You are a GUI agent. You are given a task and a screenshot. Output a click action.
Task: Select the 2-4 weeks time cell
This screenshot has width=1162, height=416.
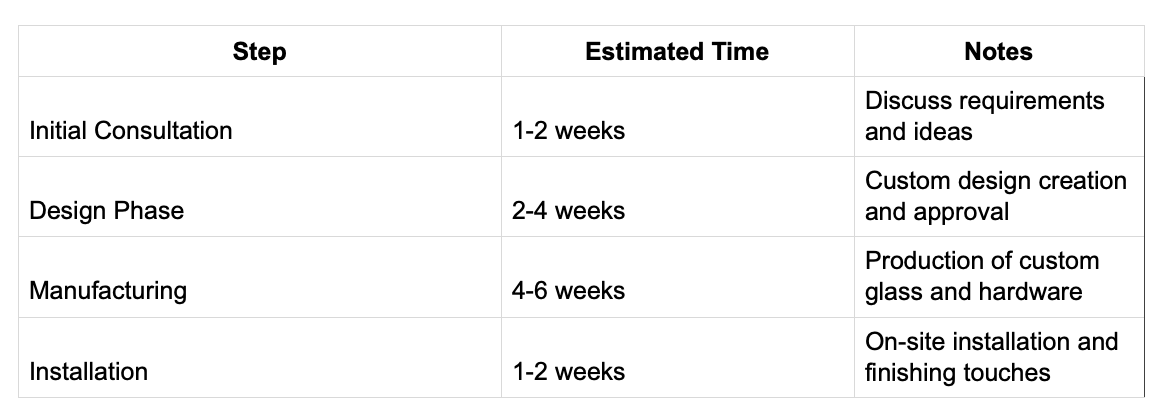pyautogui.click(x=568, y=211)
